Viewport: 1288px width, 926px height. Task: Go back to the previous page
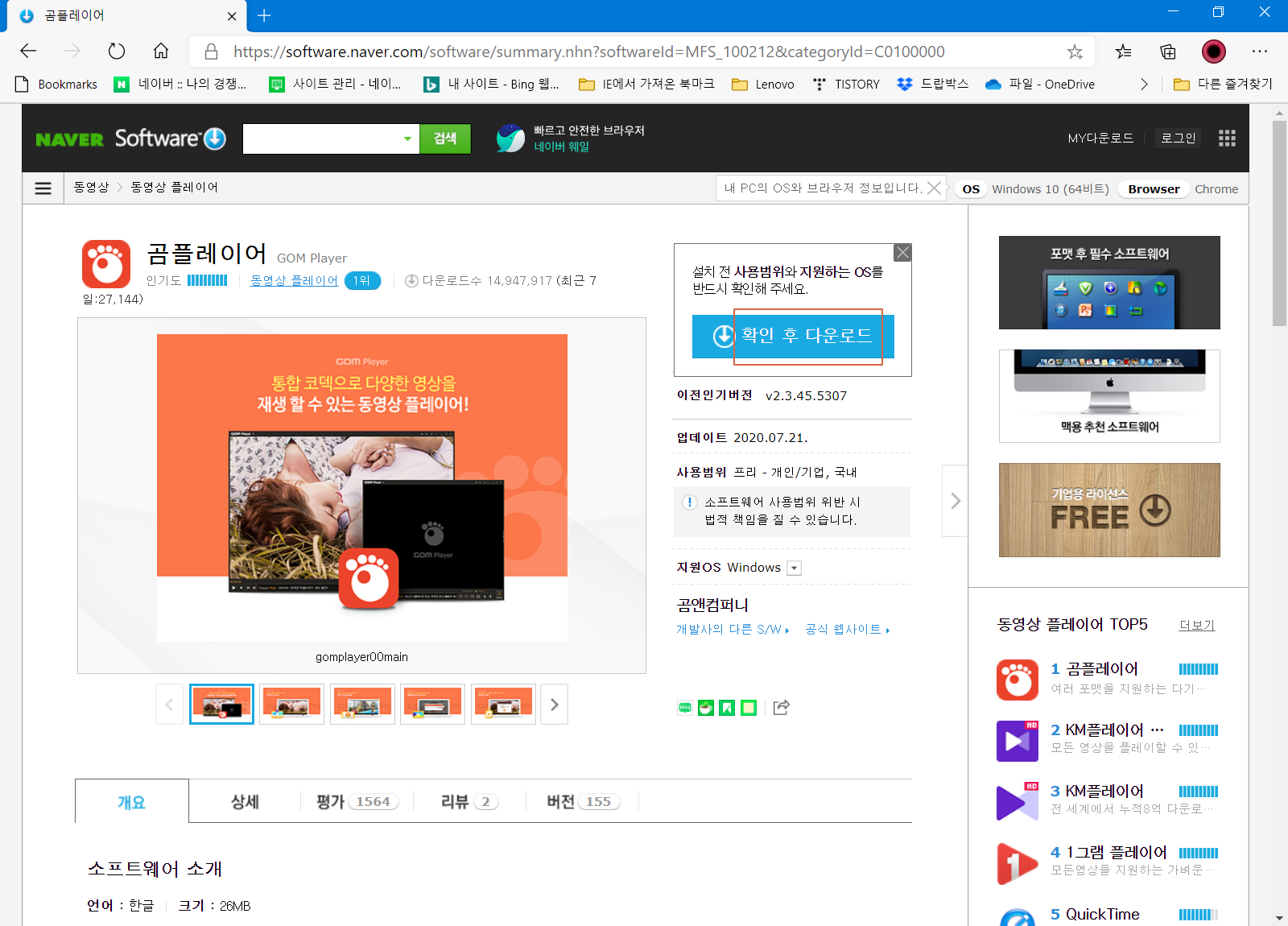(28, 52)
